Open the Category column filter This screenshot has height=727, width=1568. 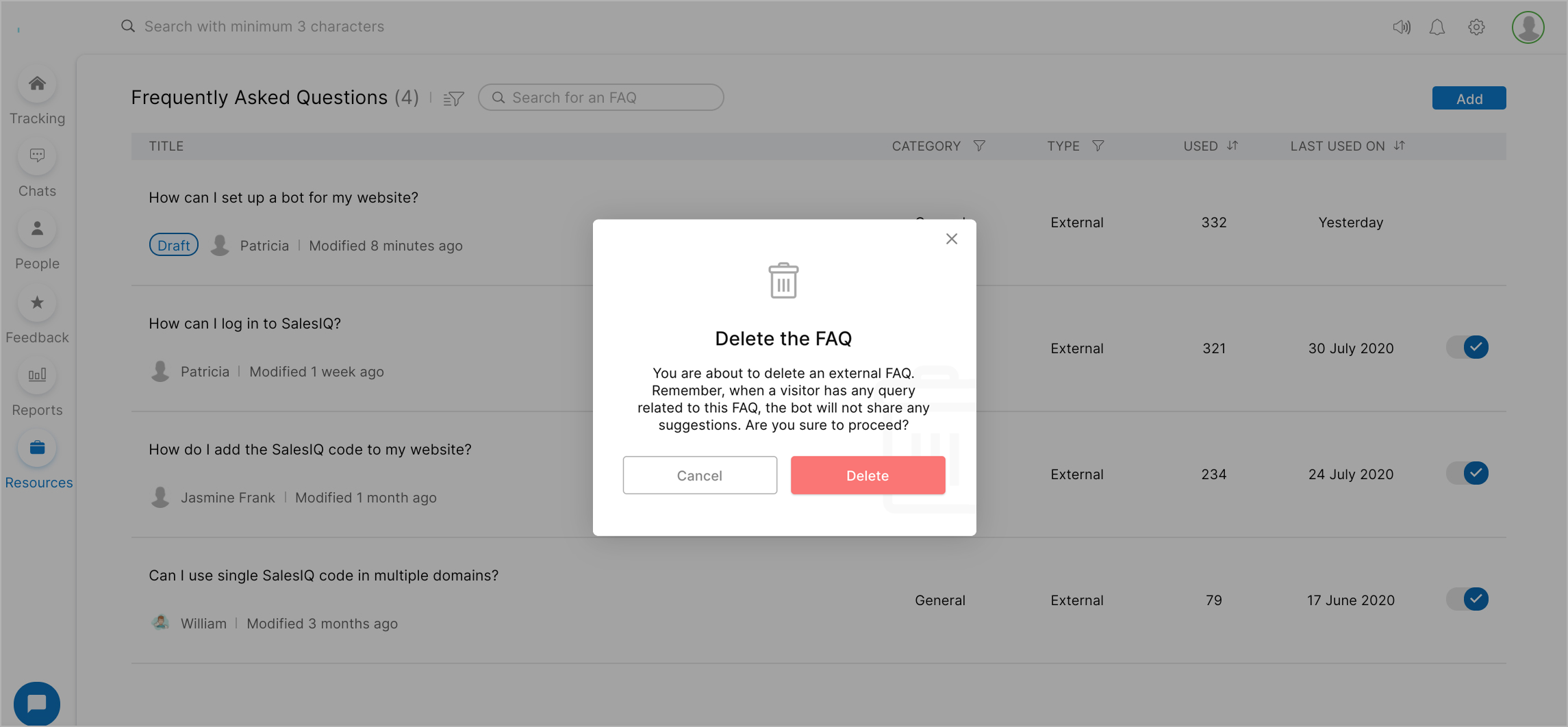click(979, 146)
